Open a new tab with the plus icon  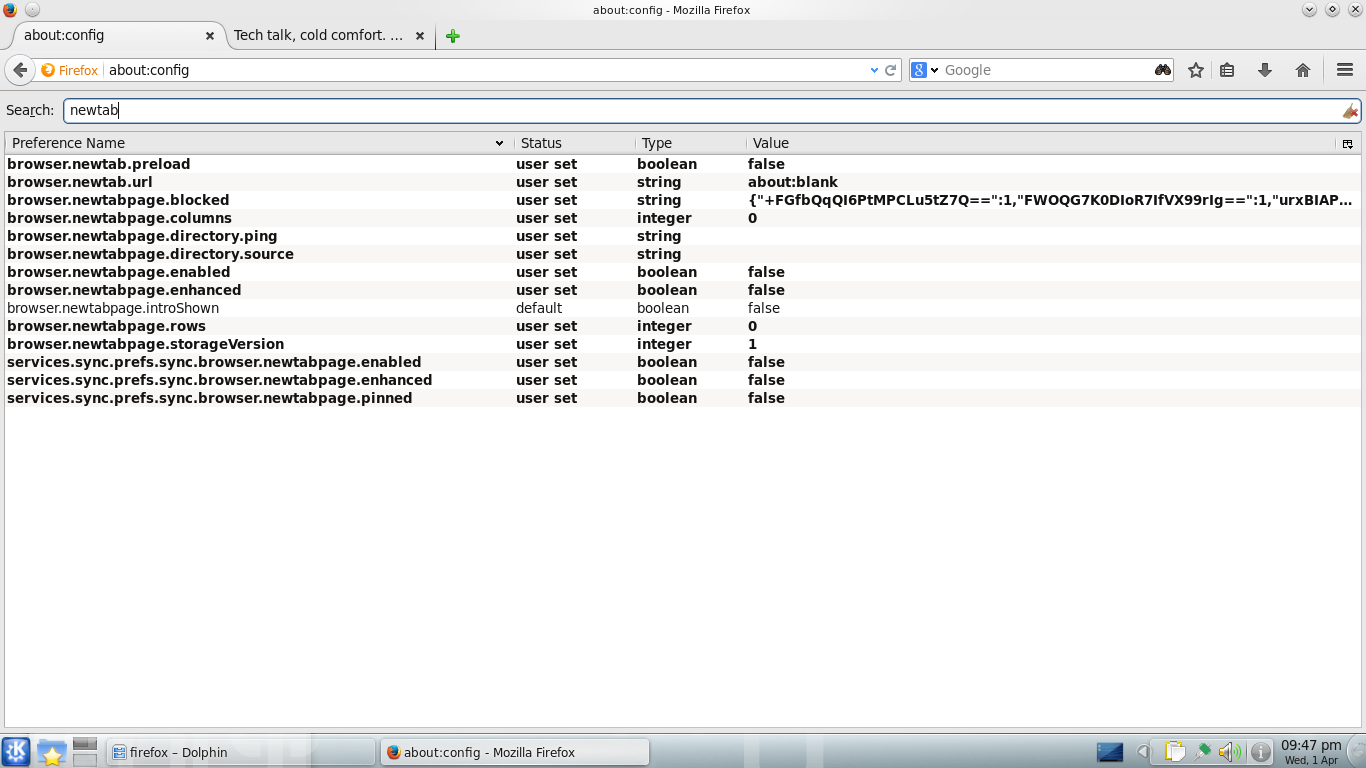(453, 36)
